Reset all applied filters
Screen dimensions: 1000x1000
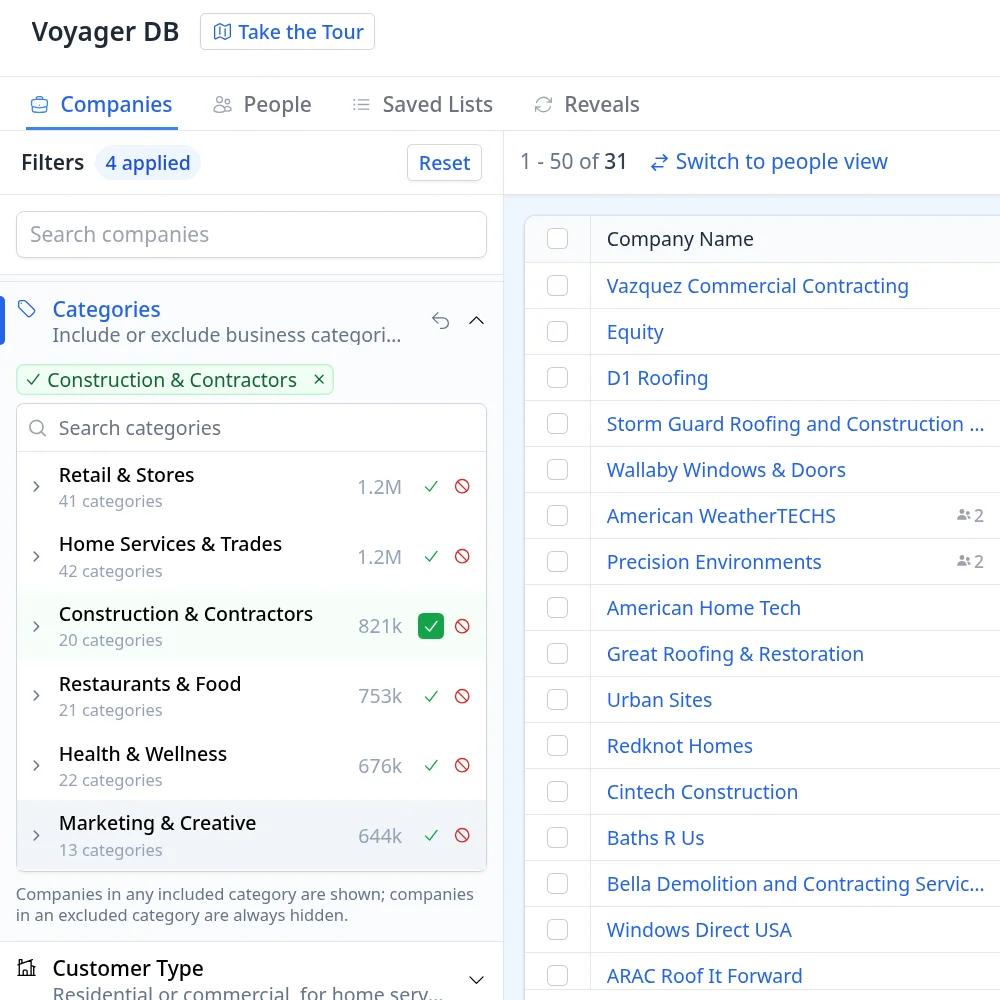point(445,163)
